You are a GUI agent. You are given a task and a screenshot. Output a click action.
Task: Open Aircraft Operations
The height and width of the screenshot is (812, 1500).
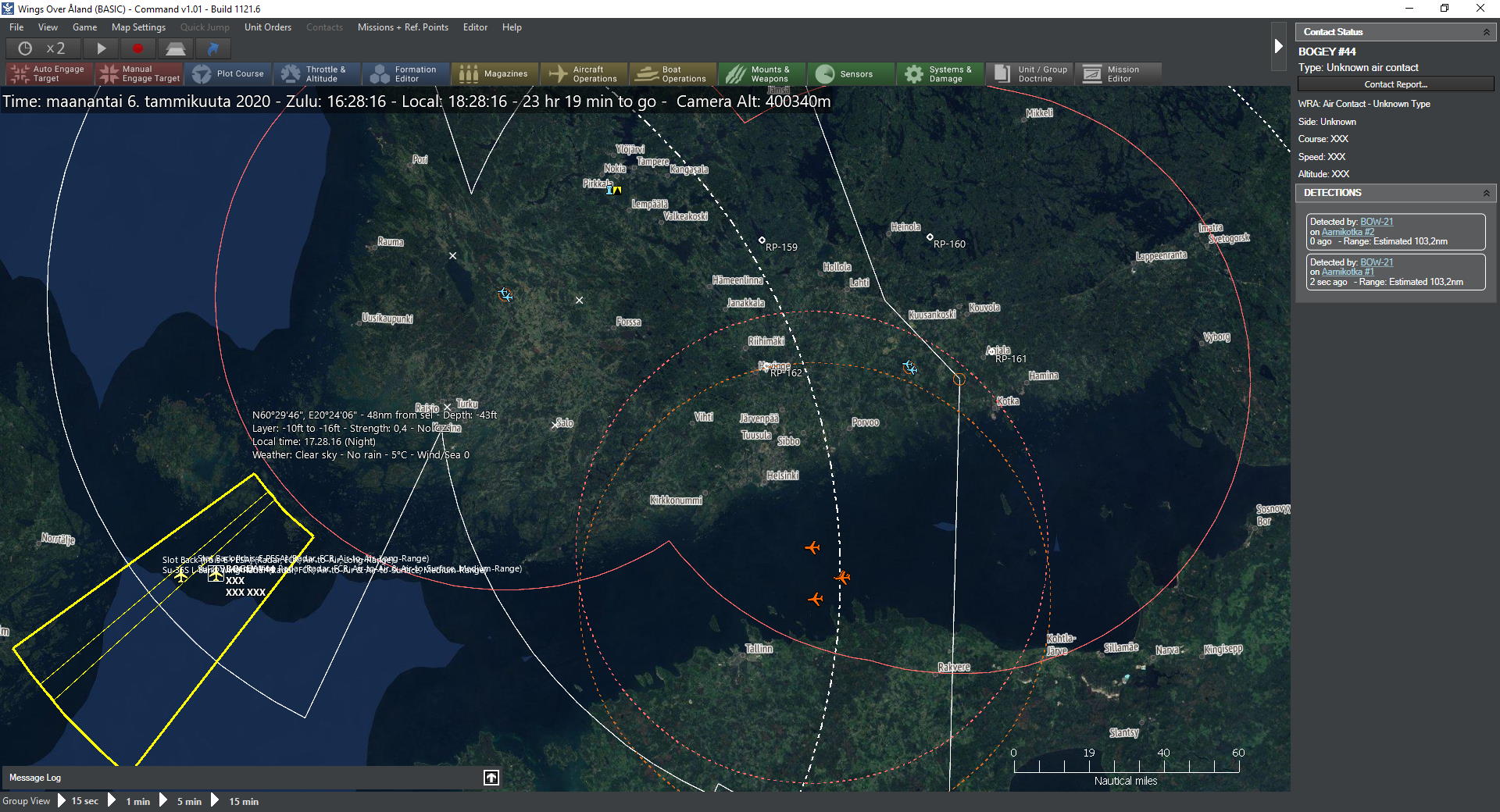584,74
